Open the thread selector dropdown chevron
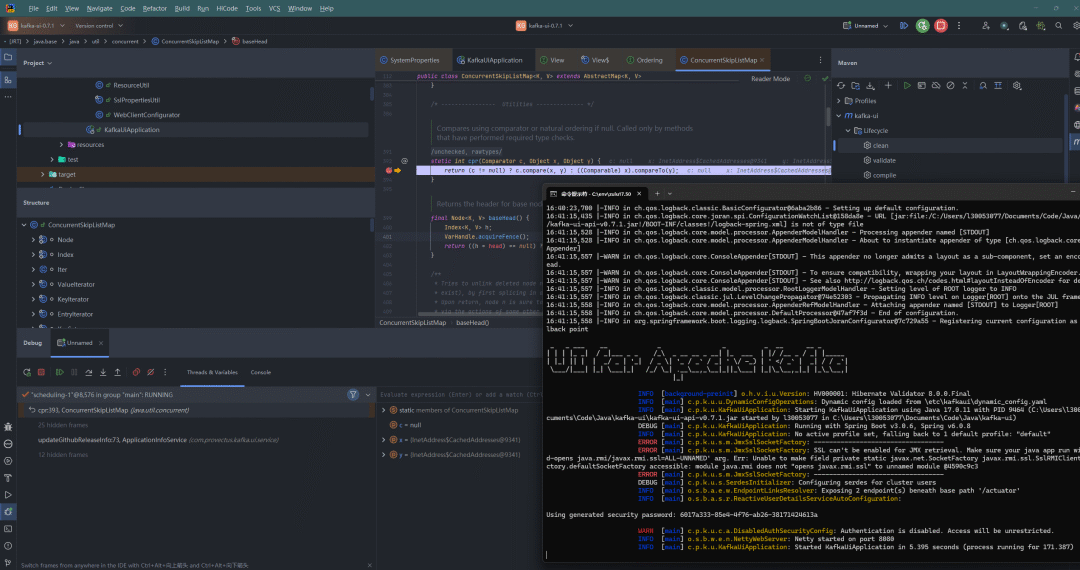The width and height of the screenshot is (1080, 570). (368, 395)
